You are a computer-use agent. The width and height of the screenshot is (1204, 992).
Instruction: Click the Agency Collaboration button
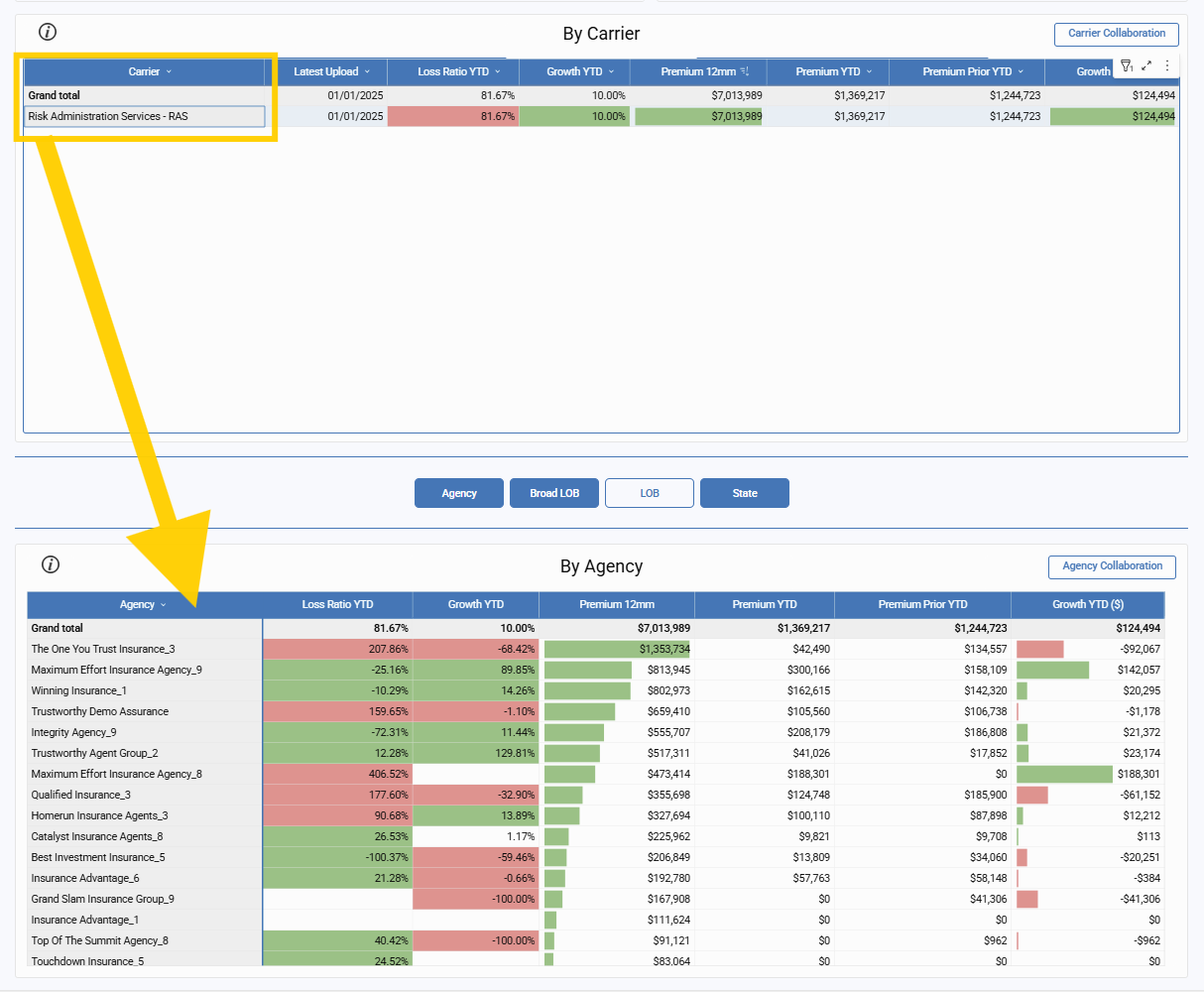pos(1112,566)
